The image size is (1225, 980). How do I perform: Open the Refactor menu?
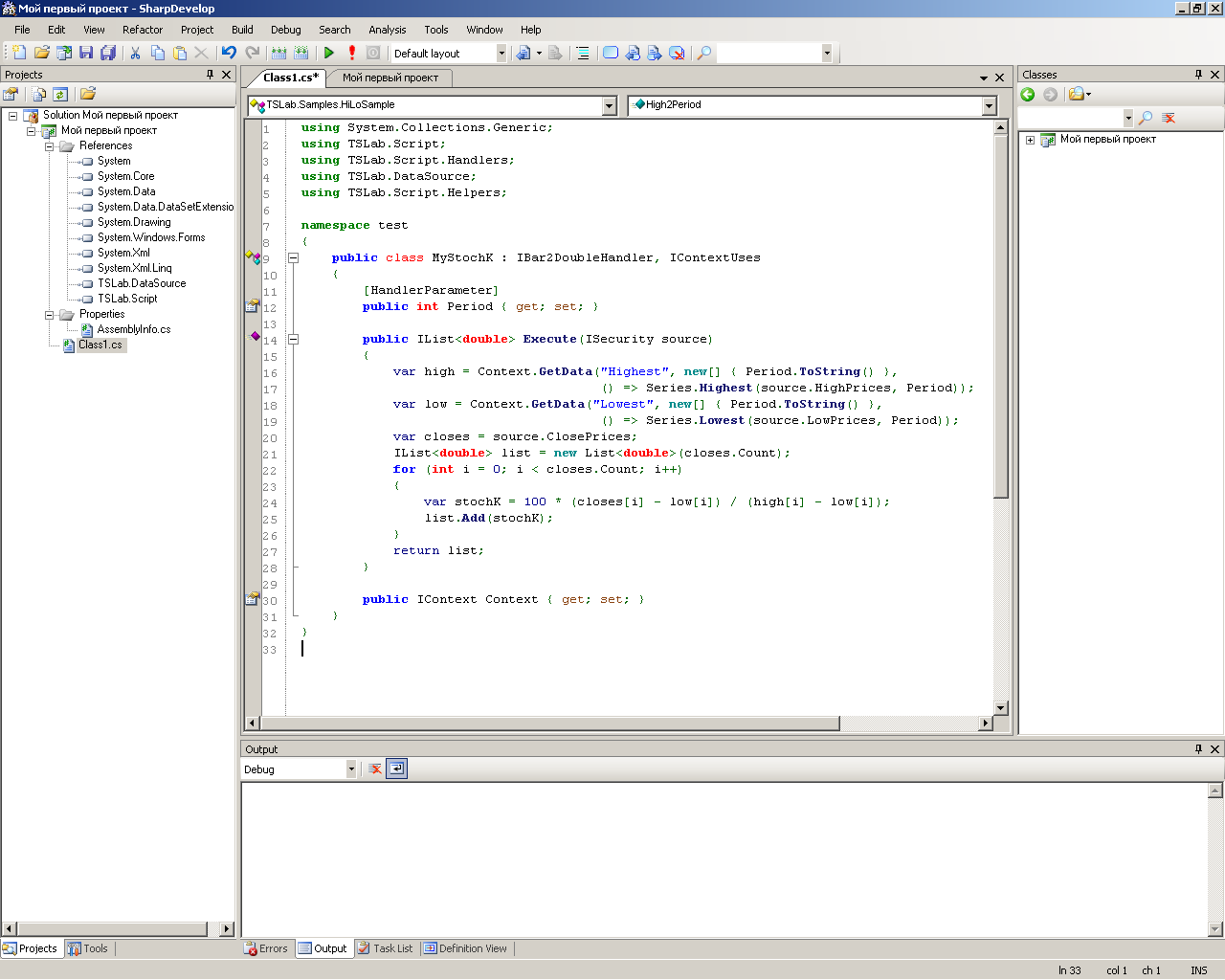(143, 30)
